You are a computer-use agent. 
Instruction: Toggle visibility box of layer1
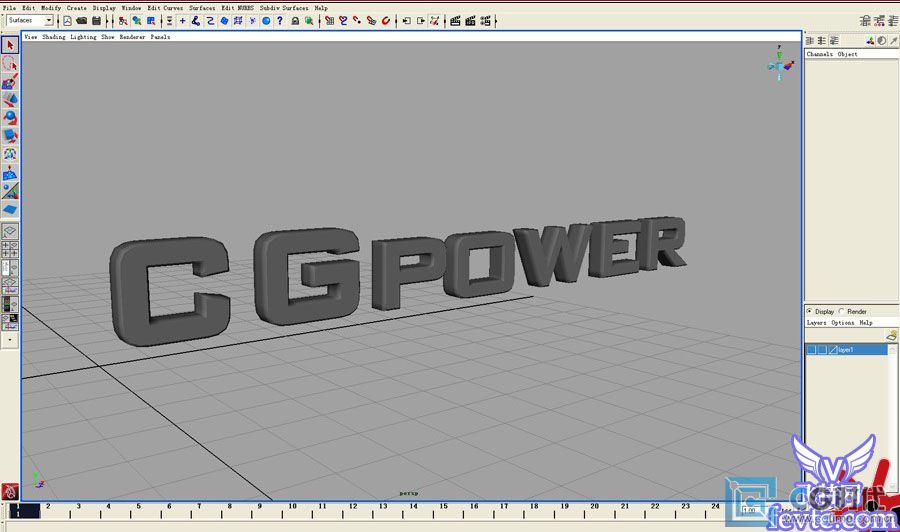point(812,350)
